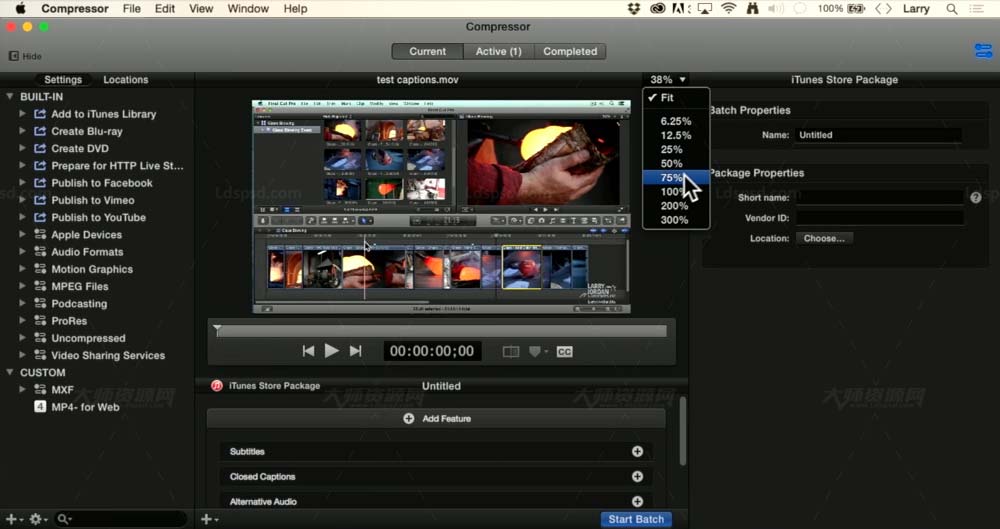The height and width of the screenshot is (529, 1000).
Task: Add Alternative Audio with plus icon
Action: (x=637, y=502)
